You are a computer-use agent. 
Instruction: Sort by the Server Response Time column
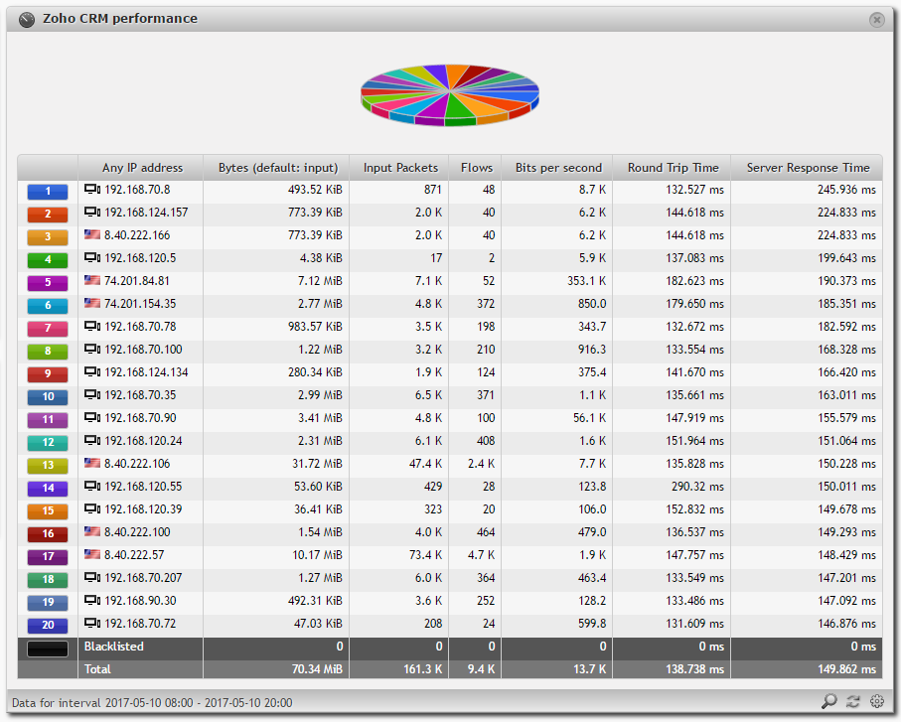(x=807, y=168)
